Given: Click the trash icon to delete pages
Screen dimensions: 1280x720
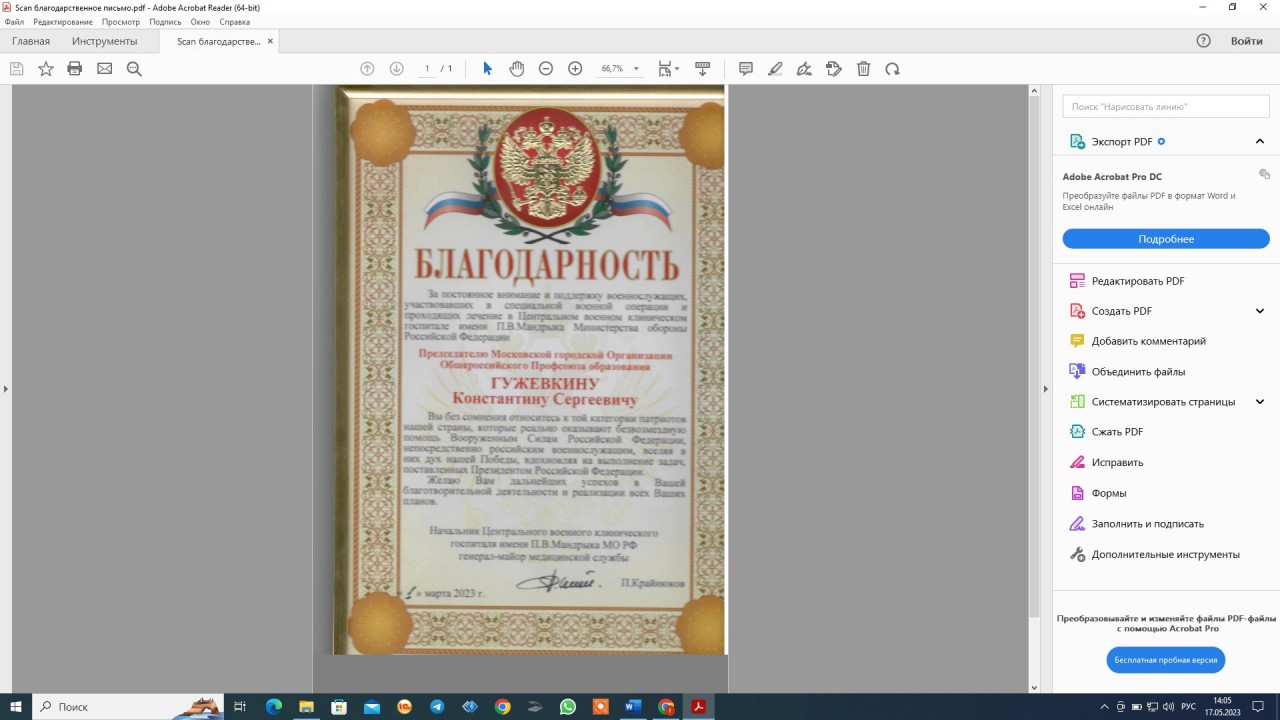Looking at the screenshot, I should coord(863,68).
